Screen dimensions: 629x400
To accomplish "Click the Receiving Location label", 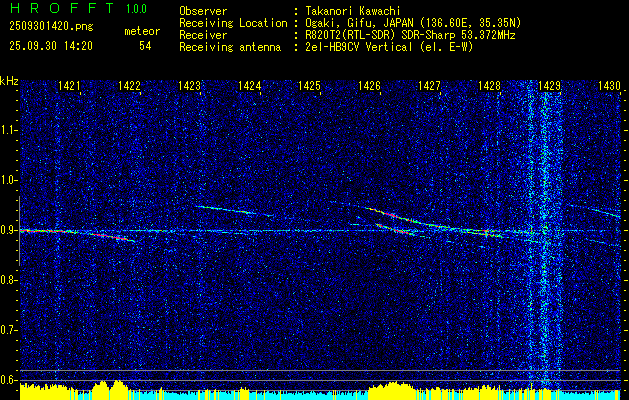I will (x=233, y=23).
